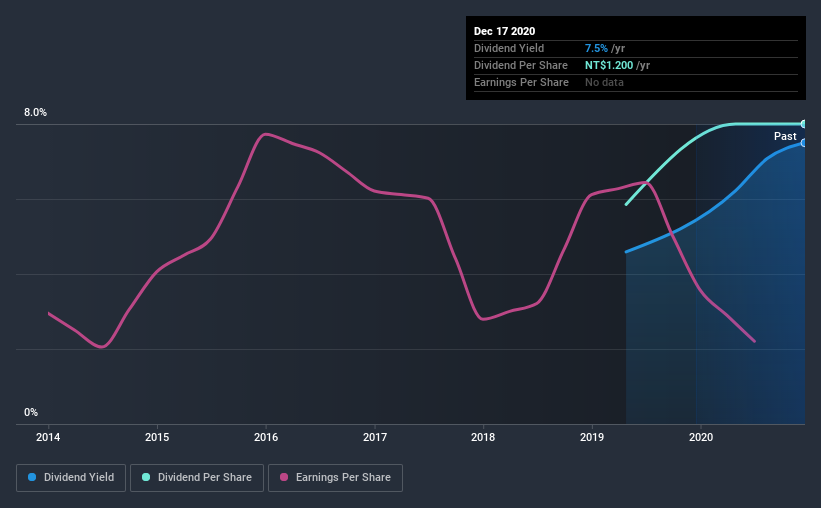The height and width of the screenshot is (508, 821).
Task: Click the tooltip 'Dividend Per Share' row label
Action: pos(520,65)
